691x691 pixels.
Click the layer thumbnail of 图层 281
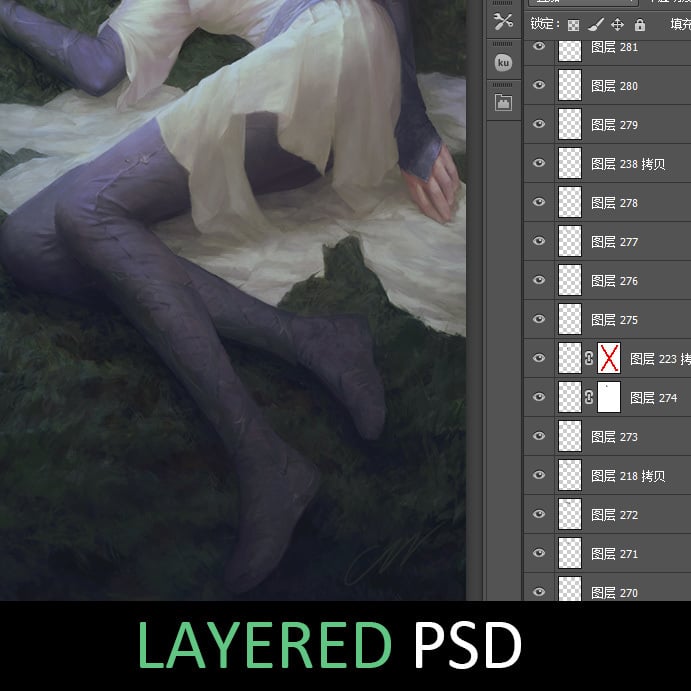pos(570,50)
